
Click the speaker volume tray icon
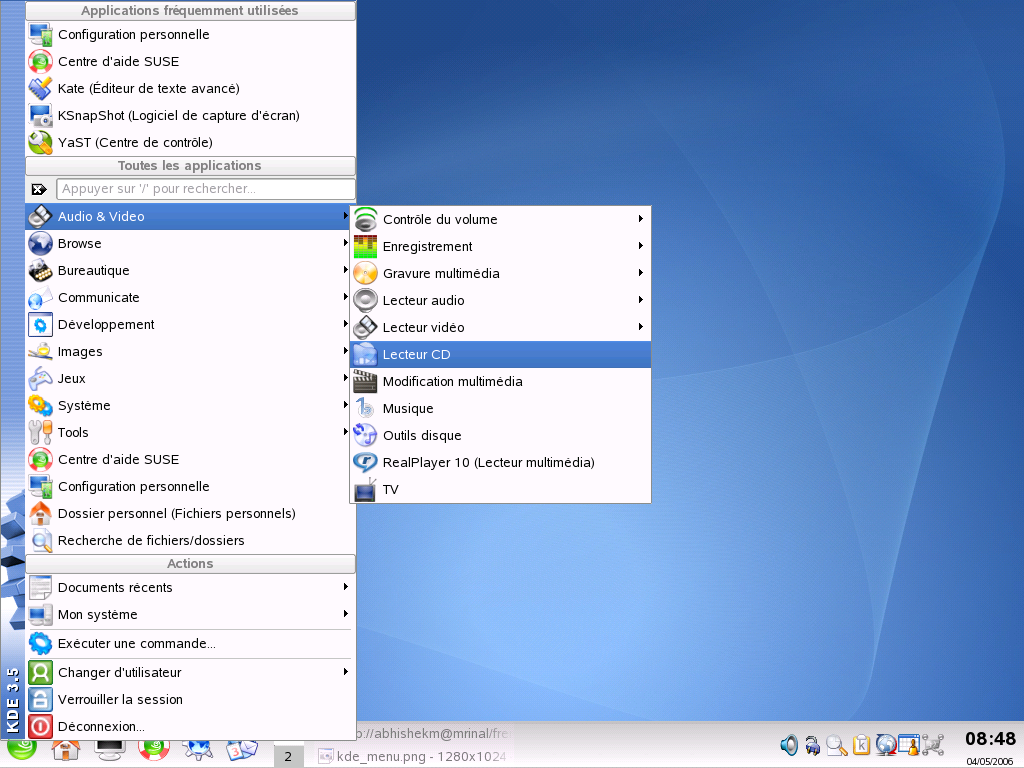click(789, 744)
